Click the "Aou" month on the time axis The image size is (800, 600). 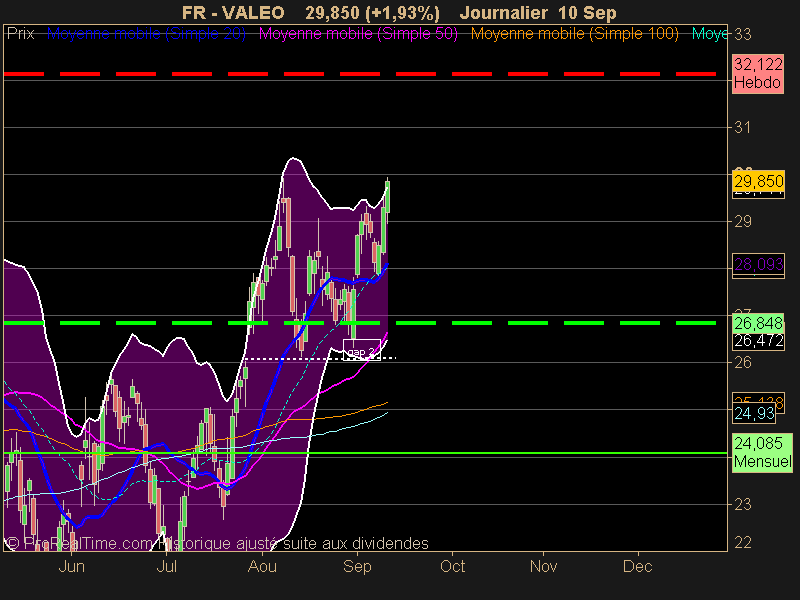[262, 566]
